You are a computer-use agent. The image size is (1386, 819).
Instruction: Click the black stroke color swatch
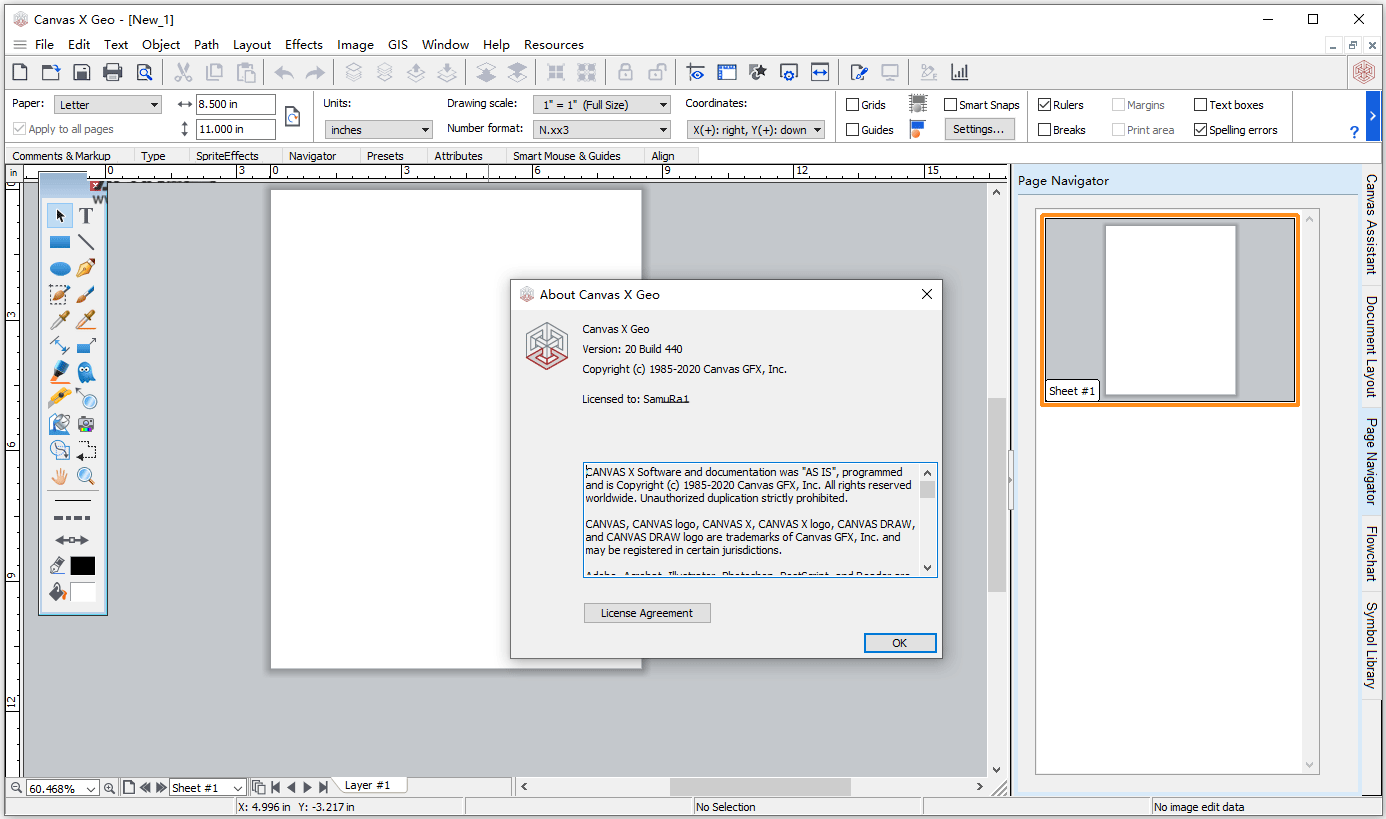[x=83, y=566]
